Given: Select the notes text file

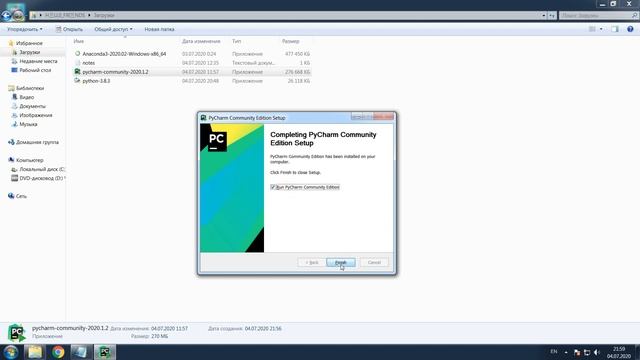Looking at the screenshot, I should [x=89, y=63].
